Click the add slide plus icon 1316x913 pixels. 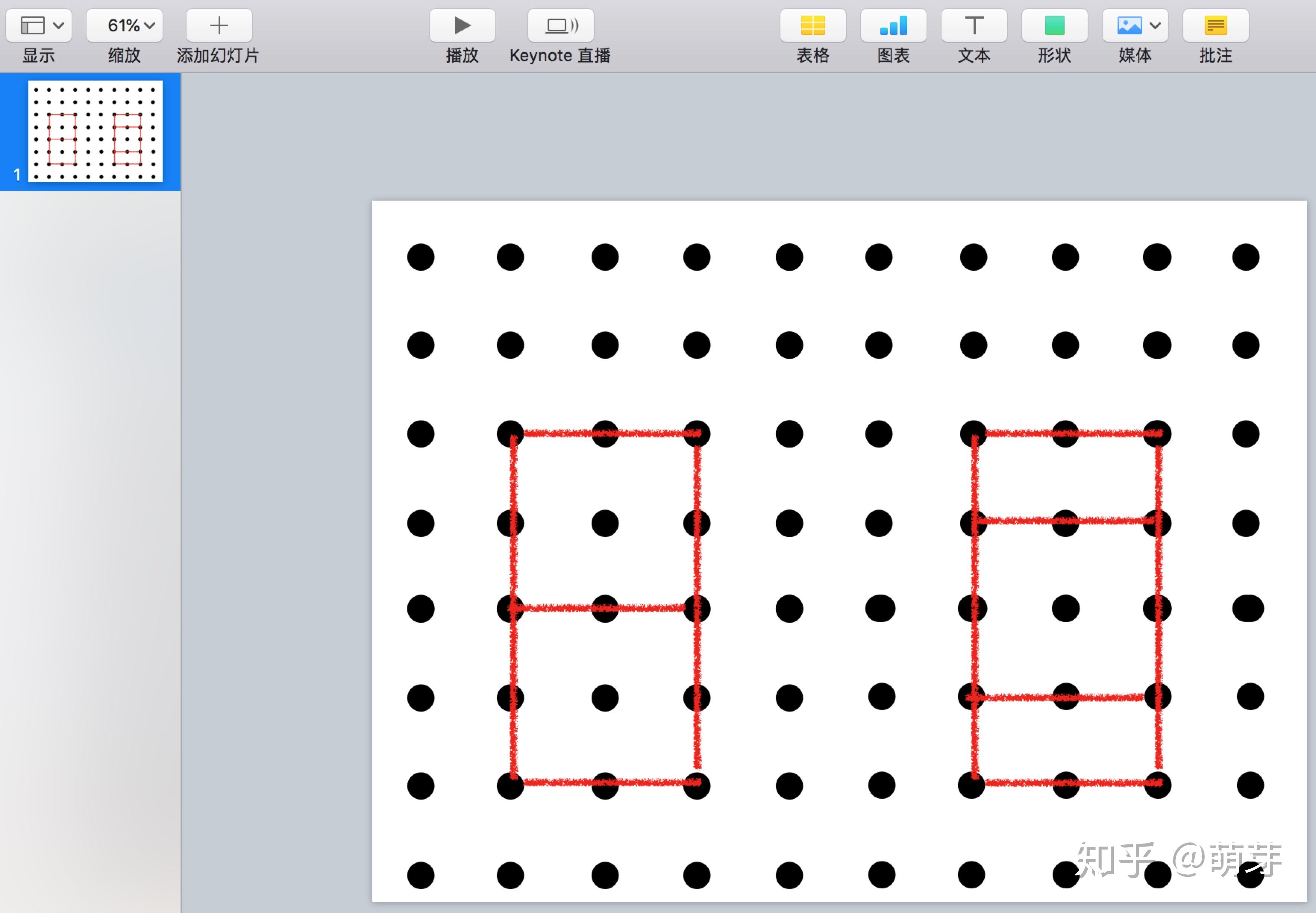[x=219, y=26]
